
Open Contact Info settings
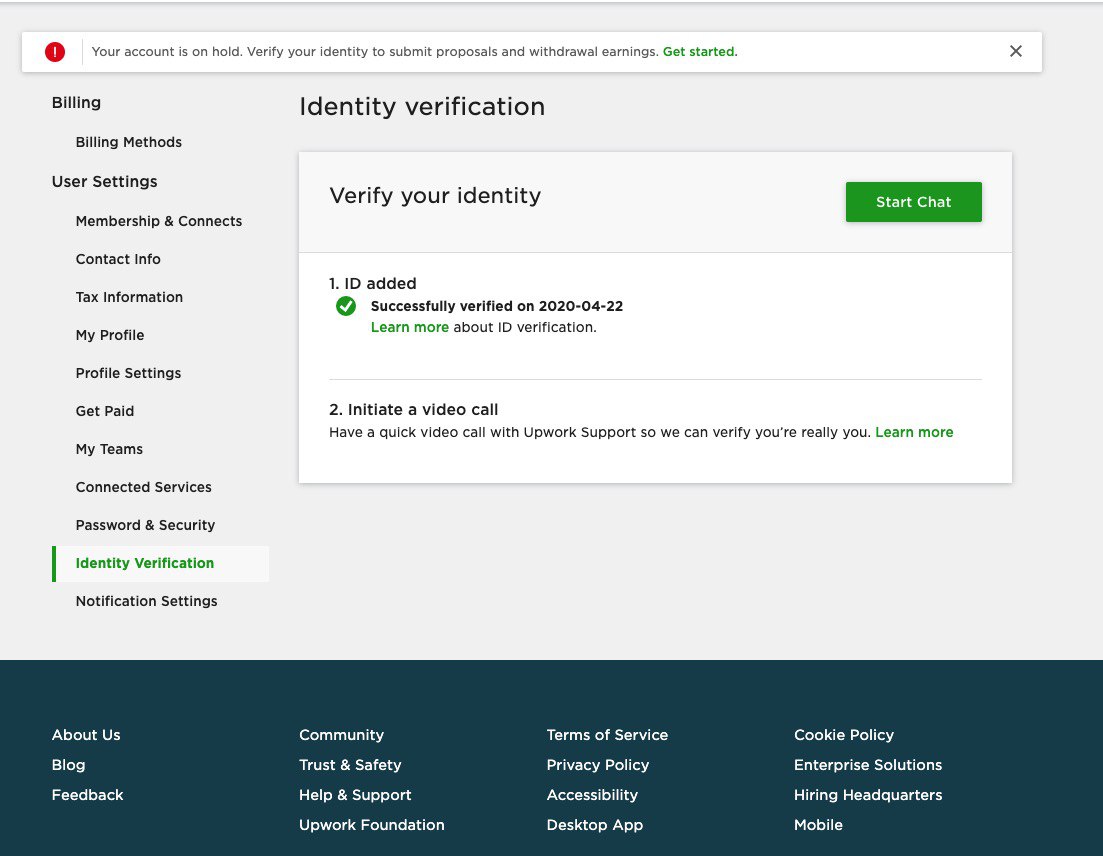tap(118, 259)
